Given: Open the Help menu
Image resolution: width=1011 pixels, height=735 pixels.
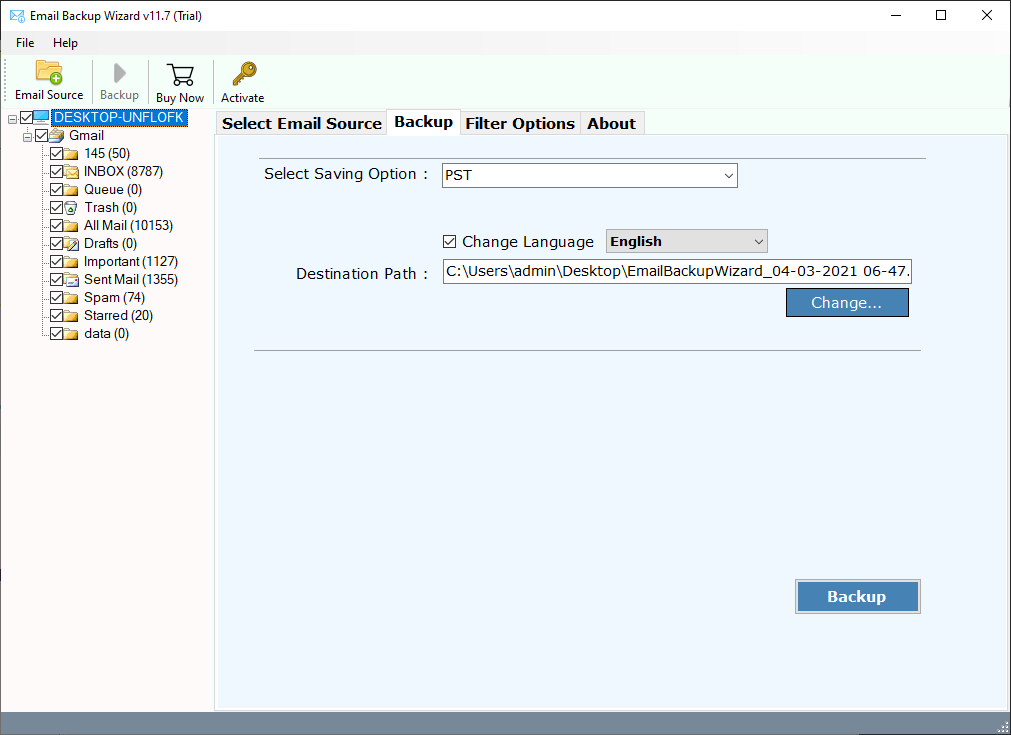Looking at the screenshot, I should click(65, 43).
